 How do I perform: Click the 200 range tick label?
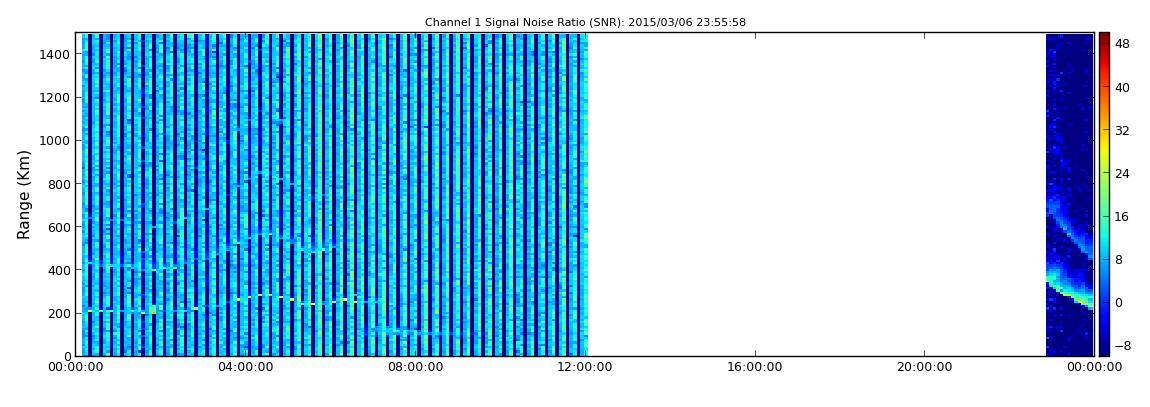pyautogui.click(x=58, y=314)
